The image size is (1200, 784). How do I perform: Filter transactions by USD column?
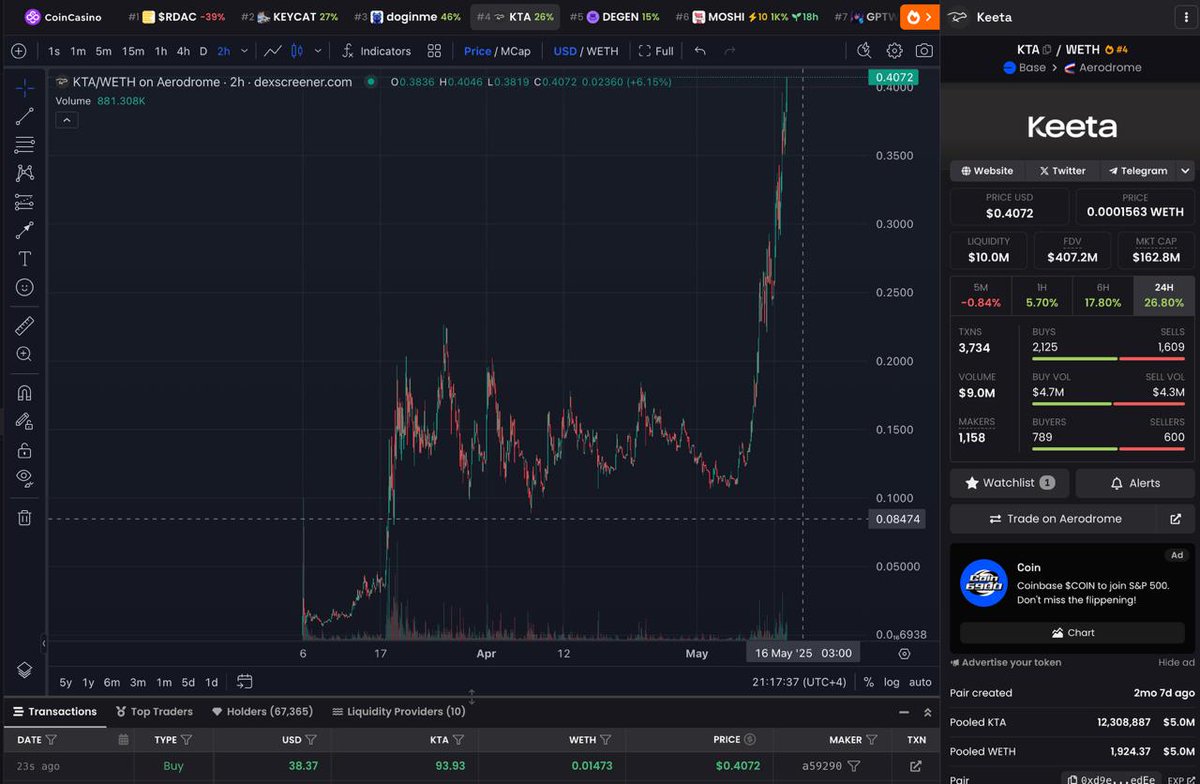310,740
